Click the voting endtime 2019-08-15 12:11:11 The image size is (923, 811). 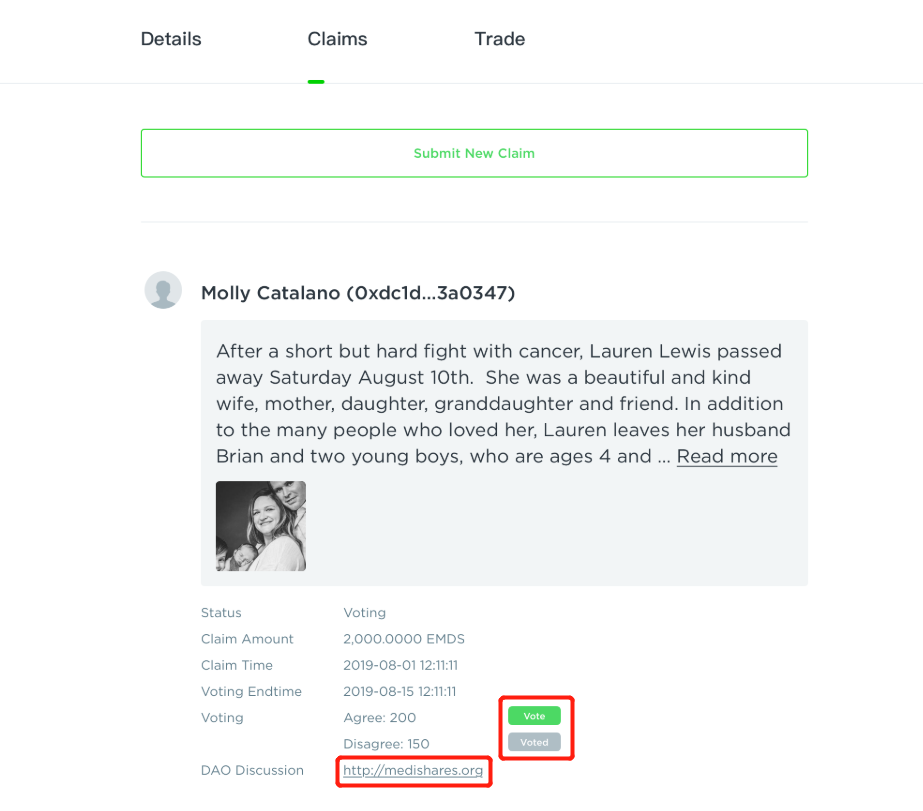pyautogui.click(x=400, y=691)
